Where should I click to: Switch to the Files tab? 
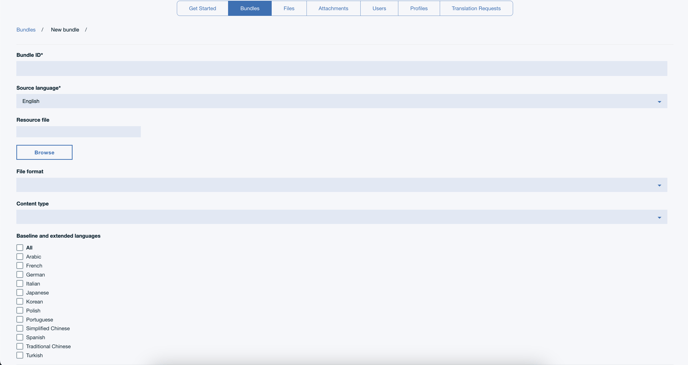289,8
